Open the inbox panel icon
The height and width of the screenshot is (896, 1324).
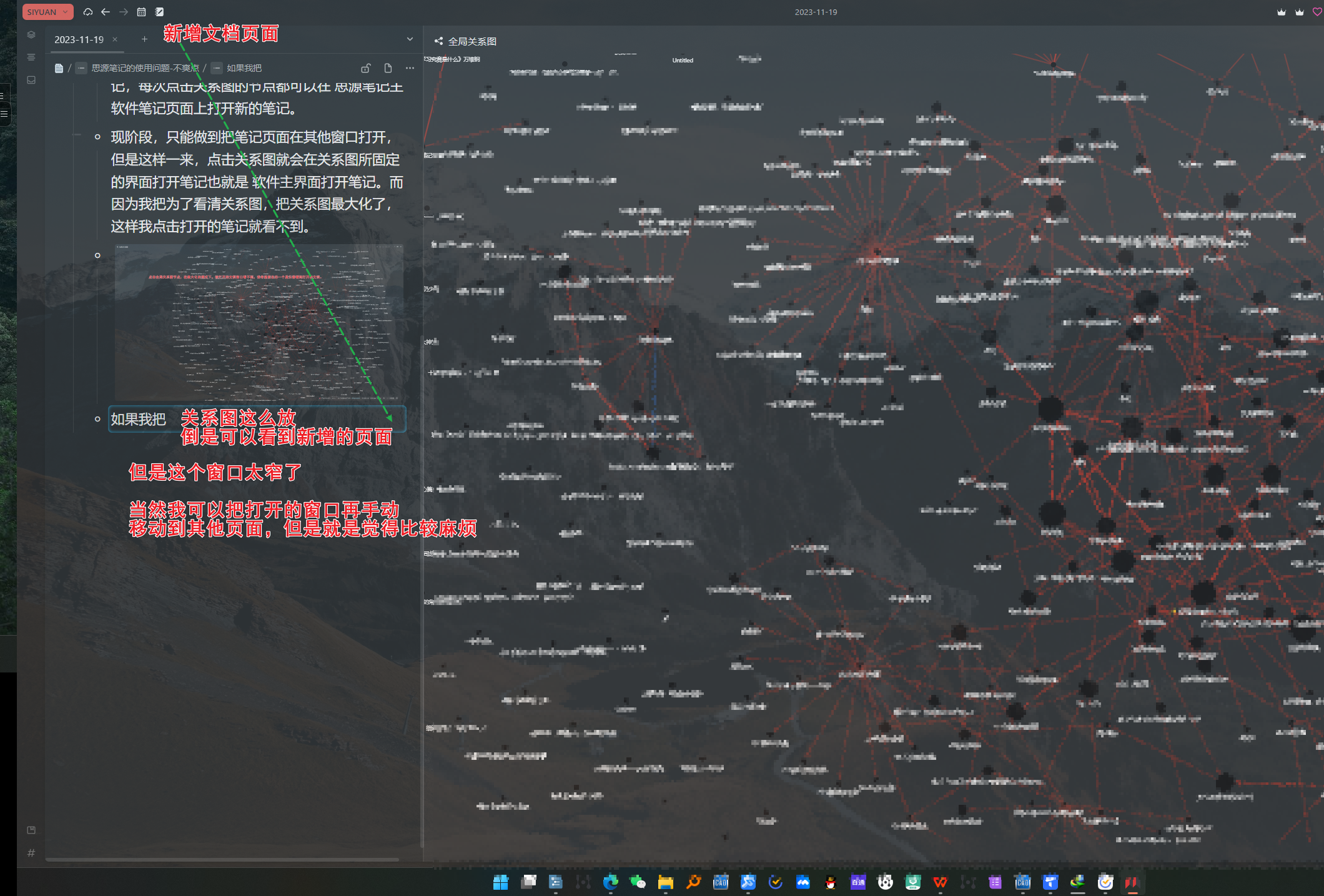pos(31,80)
